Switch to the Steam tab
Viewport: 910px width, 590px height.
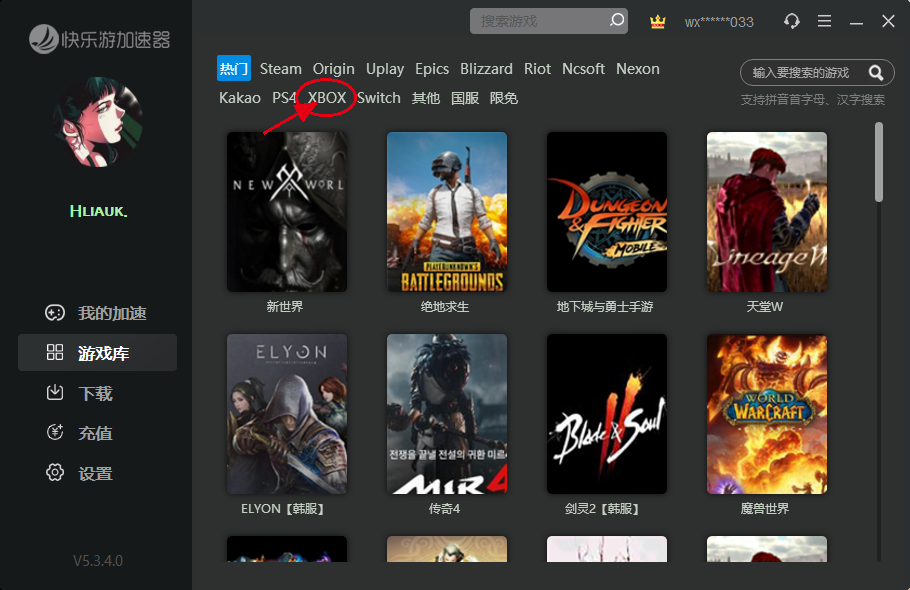coord(280,68)
